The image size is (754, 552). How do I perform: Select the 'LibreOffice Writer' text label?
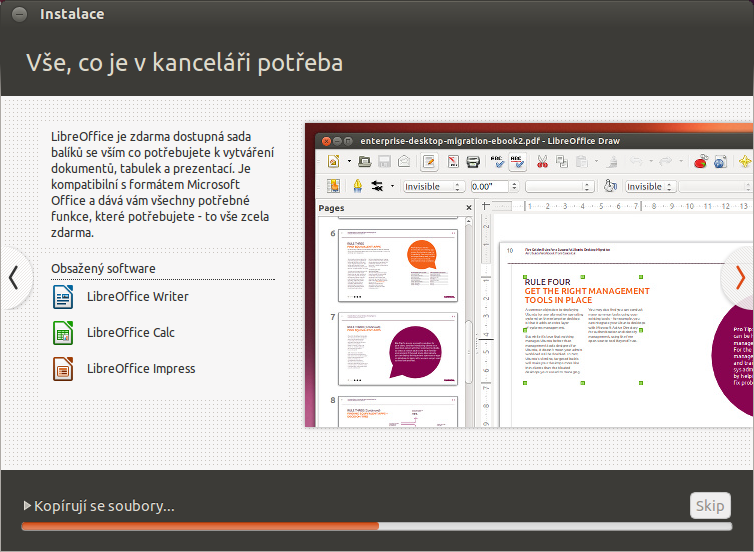click(138, 297)
